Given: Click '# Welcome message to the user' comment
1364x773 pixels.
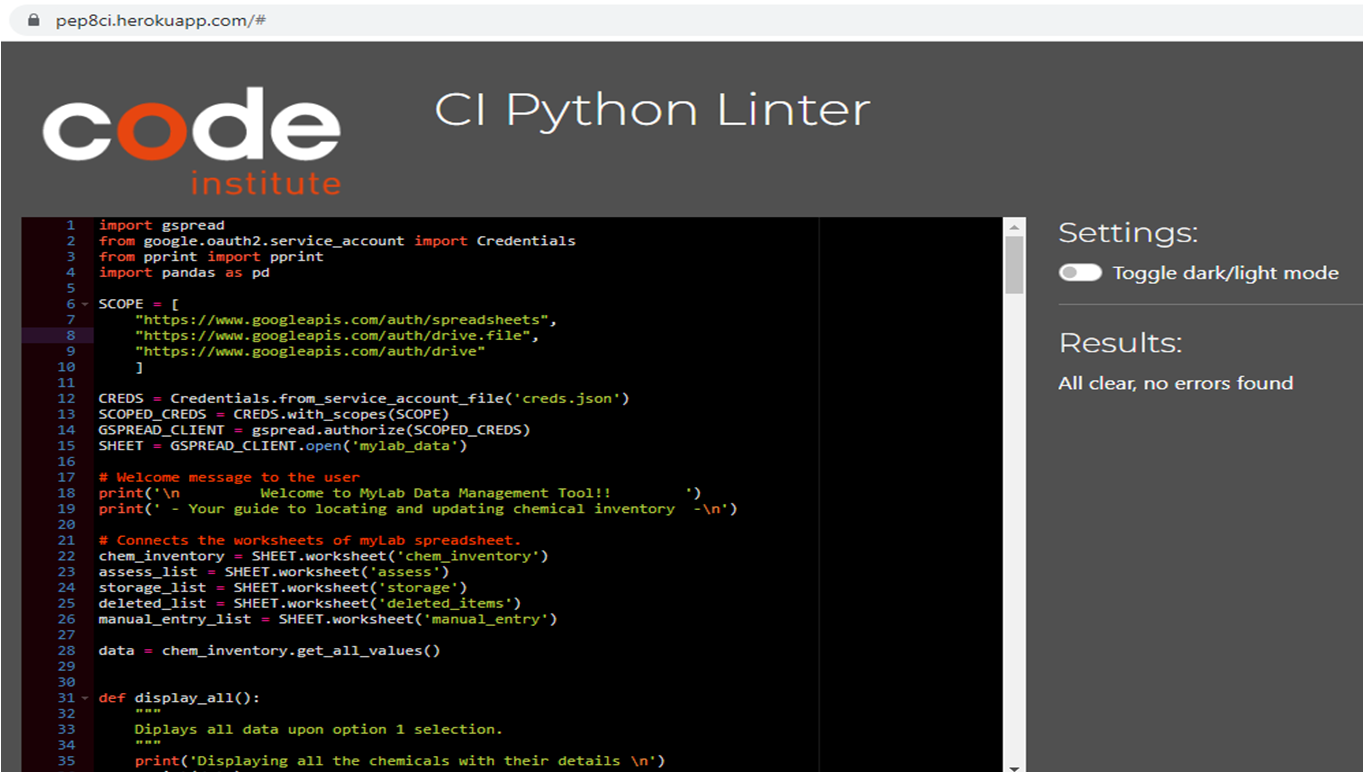Looking at the screenshot, I should click(229, 477).
